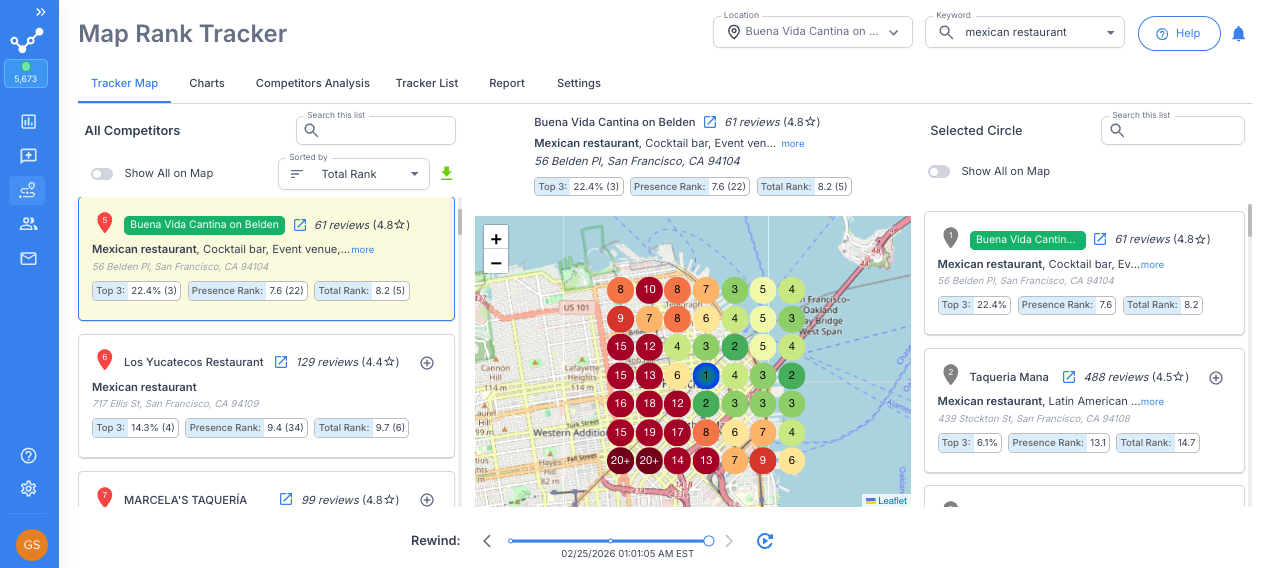
Task: Download competitors list with green arrow icon
Action: [447, 173]
